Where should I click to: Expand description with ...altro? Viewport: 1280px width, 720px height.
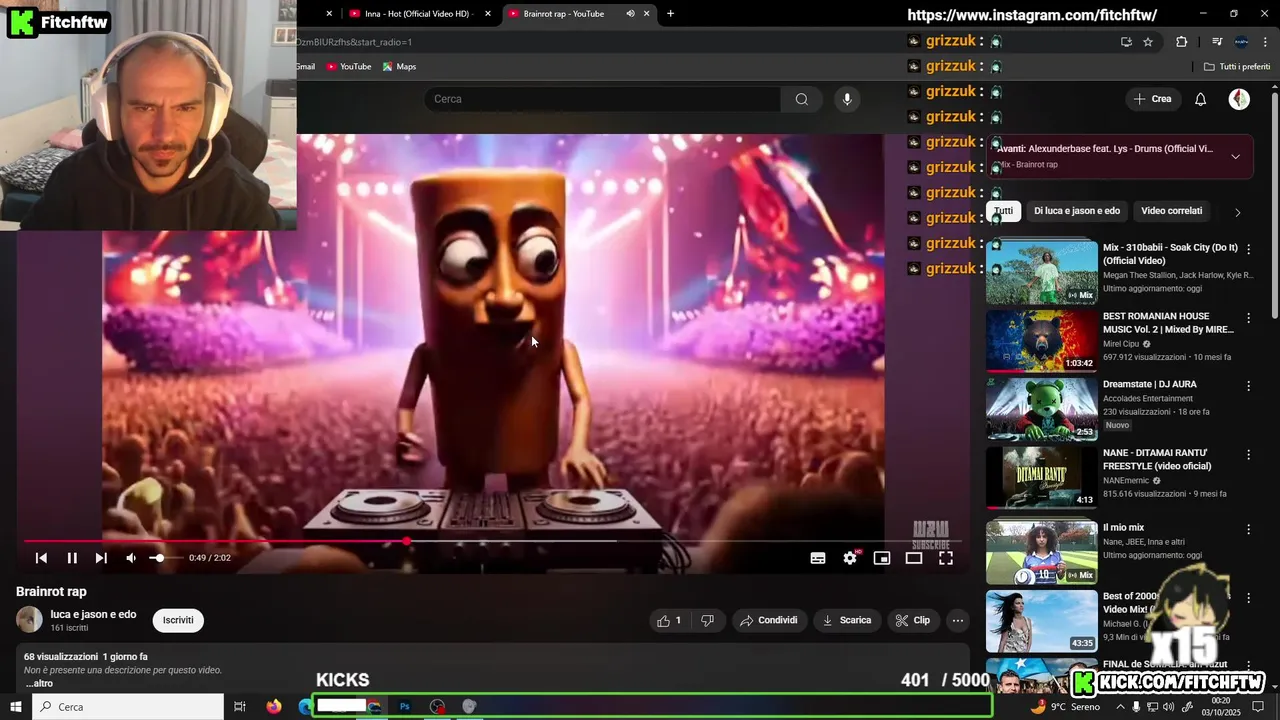39,684
